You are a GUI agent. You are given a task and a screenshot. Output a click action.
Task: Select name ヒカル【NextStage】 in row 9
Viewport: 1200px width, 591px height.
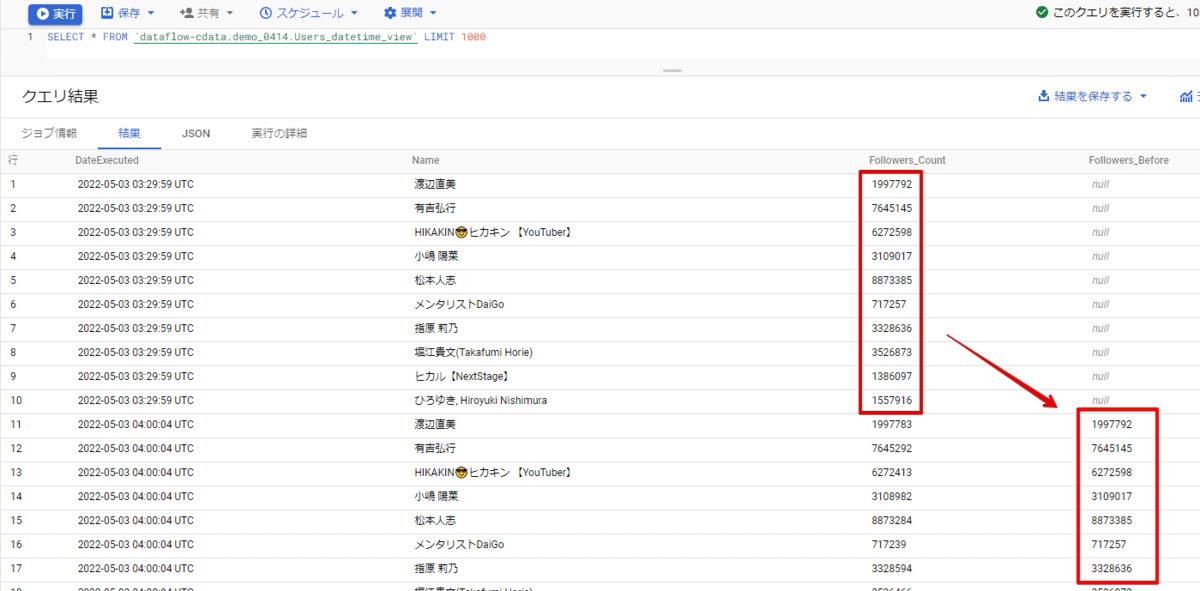[462, 376]
